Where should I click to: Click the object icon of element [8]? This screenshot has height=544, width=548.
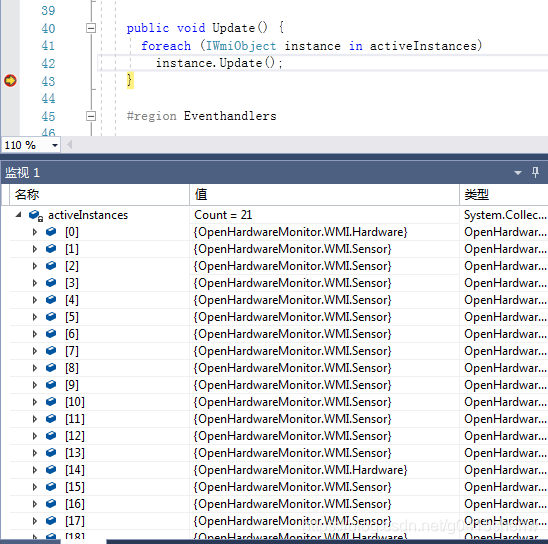coord(51,368)
